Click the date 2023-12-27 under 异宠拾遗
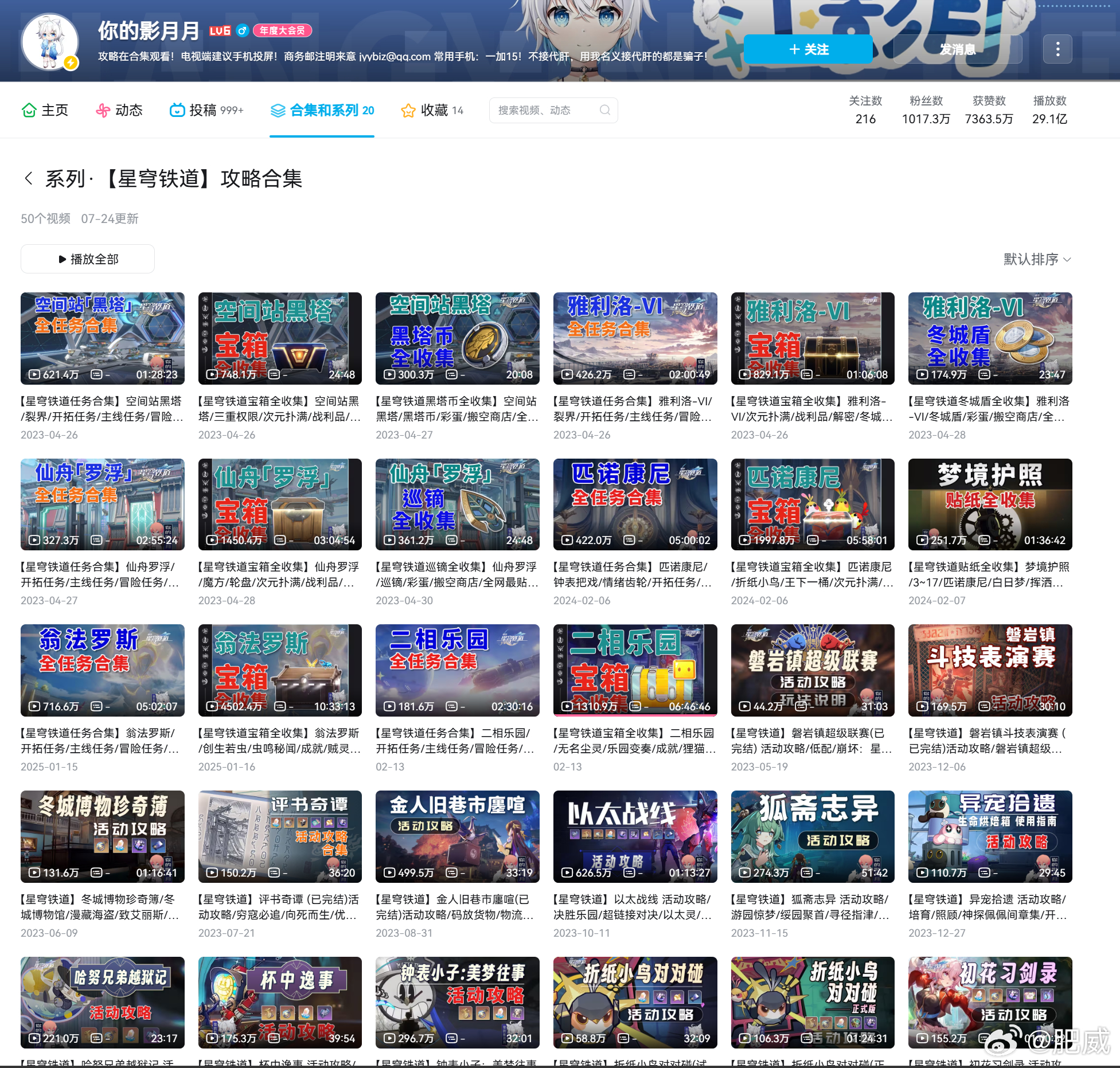This screenshot has height=1068, width=1120. tap(937, 933)
